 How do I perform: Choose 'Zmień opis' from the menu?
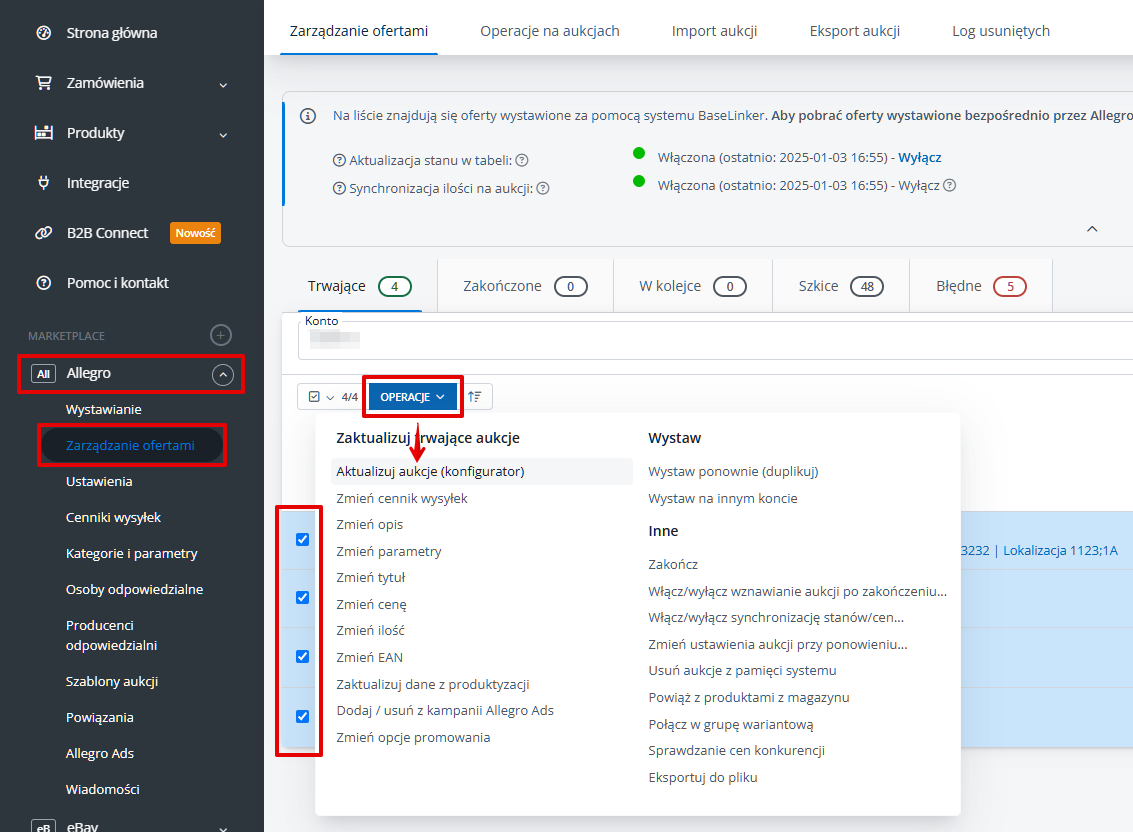[369, 525]
